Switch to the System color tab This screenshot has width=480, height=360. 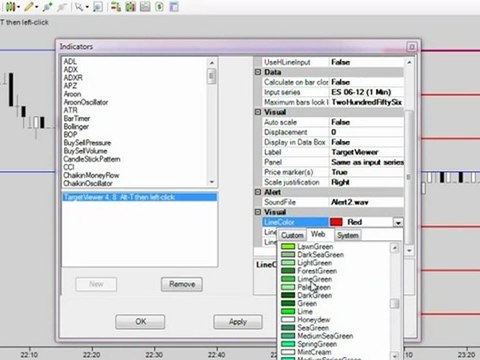[348, 235]
